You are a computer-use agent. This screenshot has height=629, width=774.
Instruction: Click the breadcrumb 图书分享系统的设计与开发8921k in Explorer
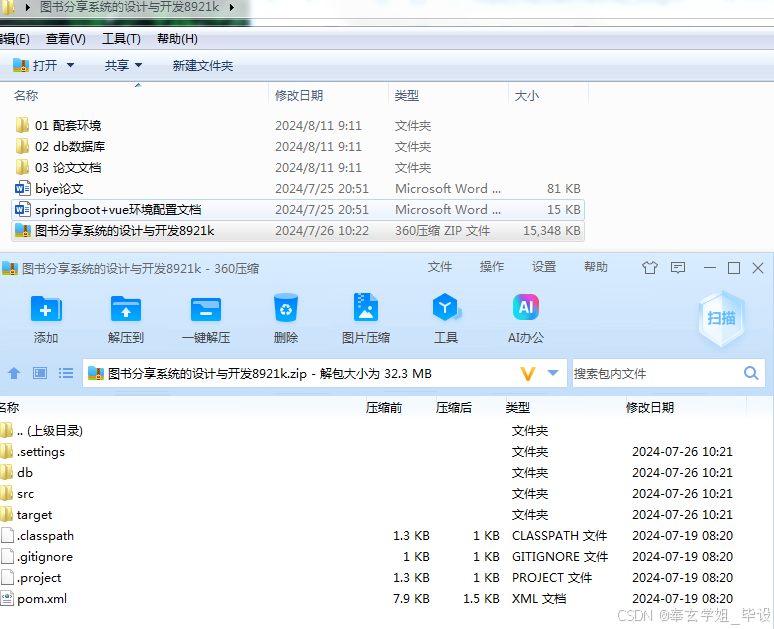(x=129, y=7)
